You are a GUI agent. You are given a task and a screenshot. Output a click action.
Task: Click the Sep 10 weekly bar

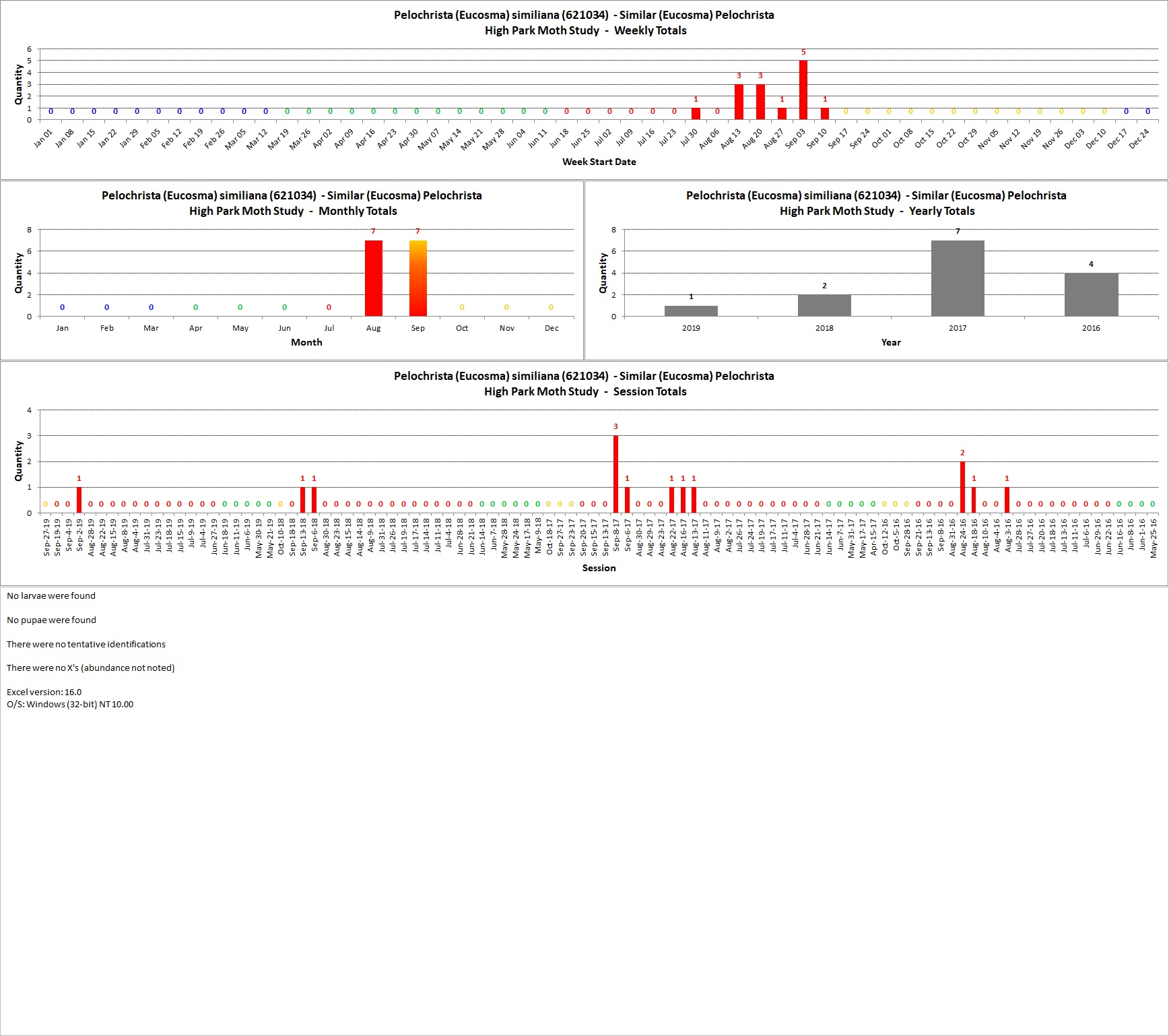point(825,114)
